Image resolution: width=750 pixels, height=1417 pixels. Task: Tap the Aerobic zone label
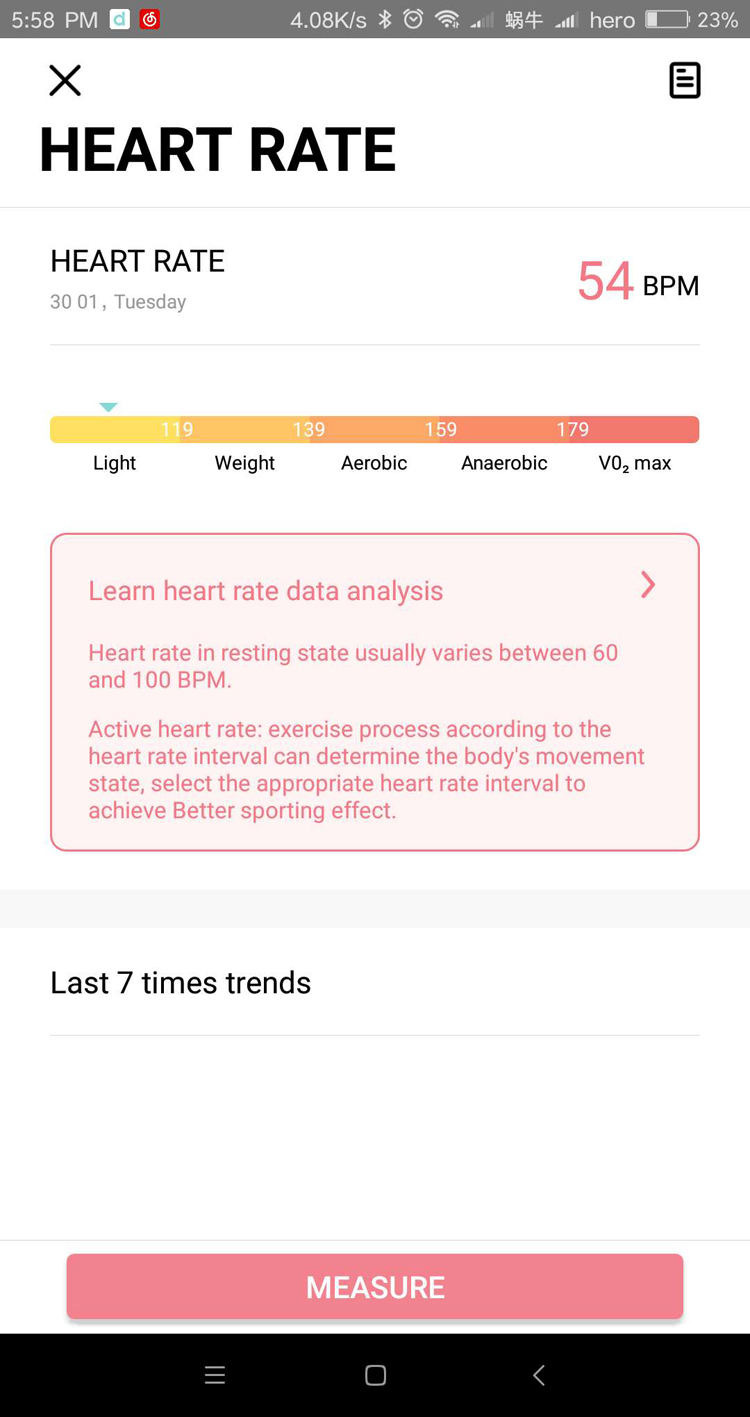tap(374, 463)
